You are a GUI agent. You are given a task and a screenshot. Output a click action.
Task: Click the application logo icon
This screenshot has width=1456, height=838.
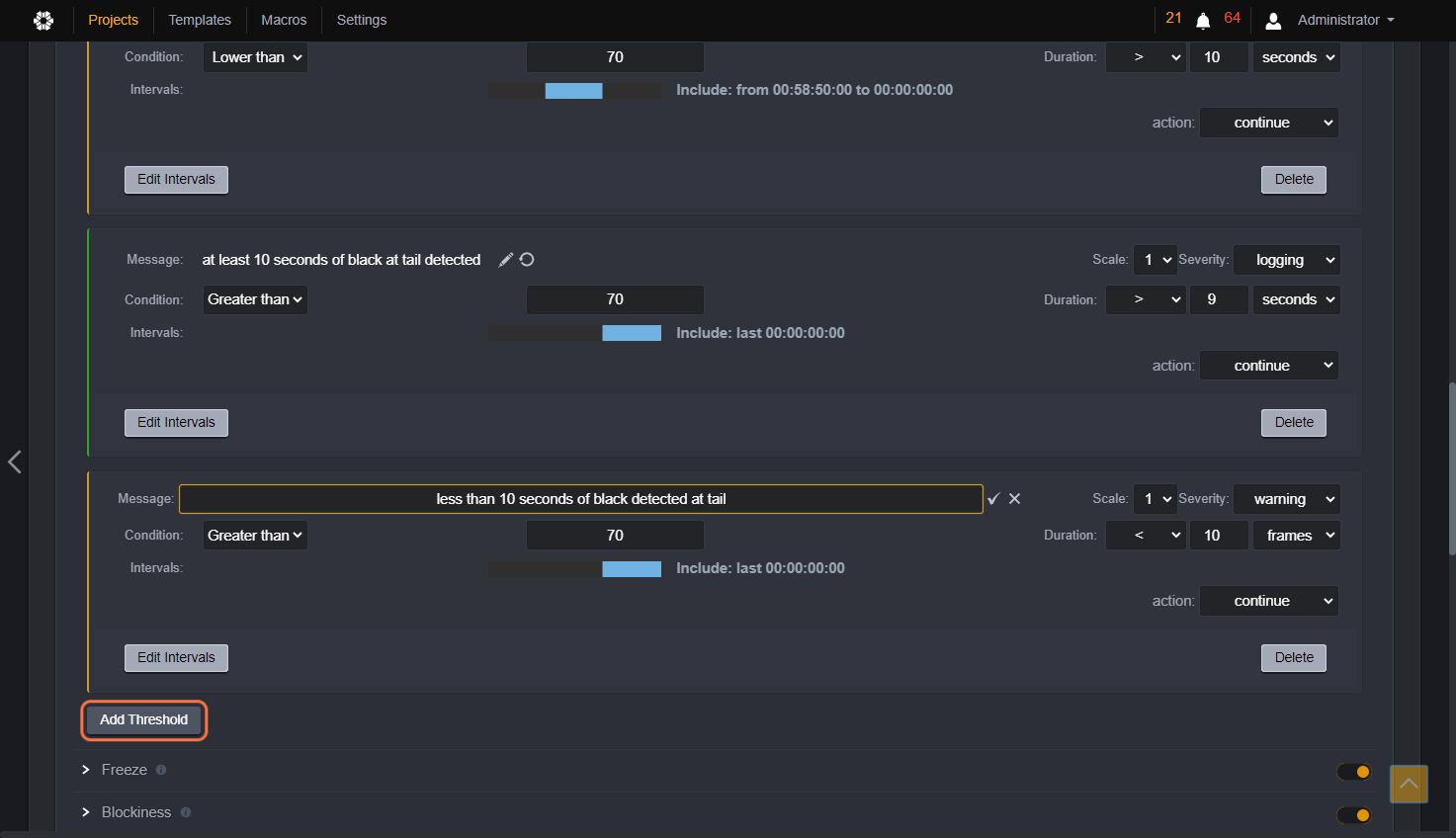[43, 20]
